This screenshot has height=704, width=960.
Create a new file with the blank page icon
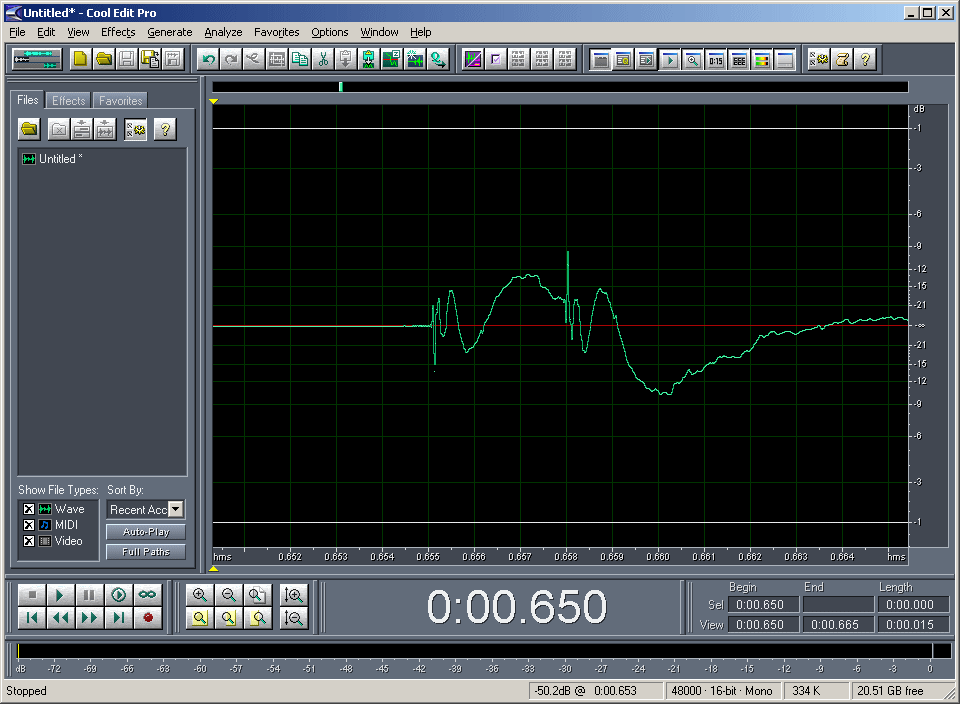tap(80, 59)
